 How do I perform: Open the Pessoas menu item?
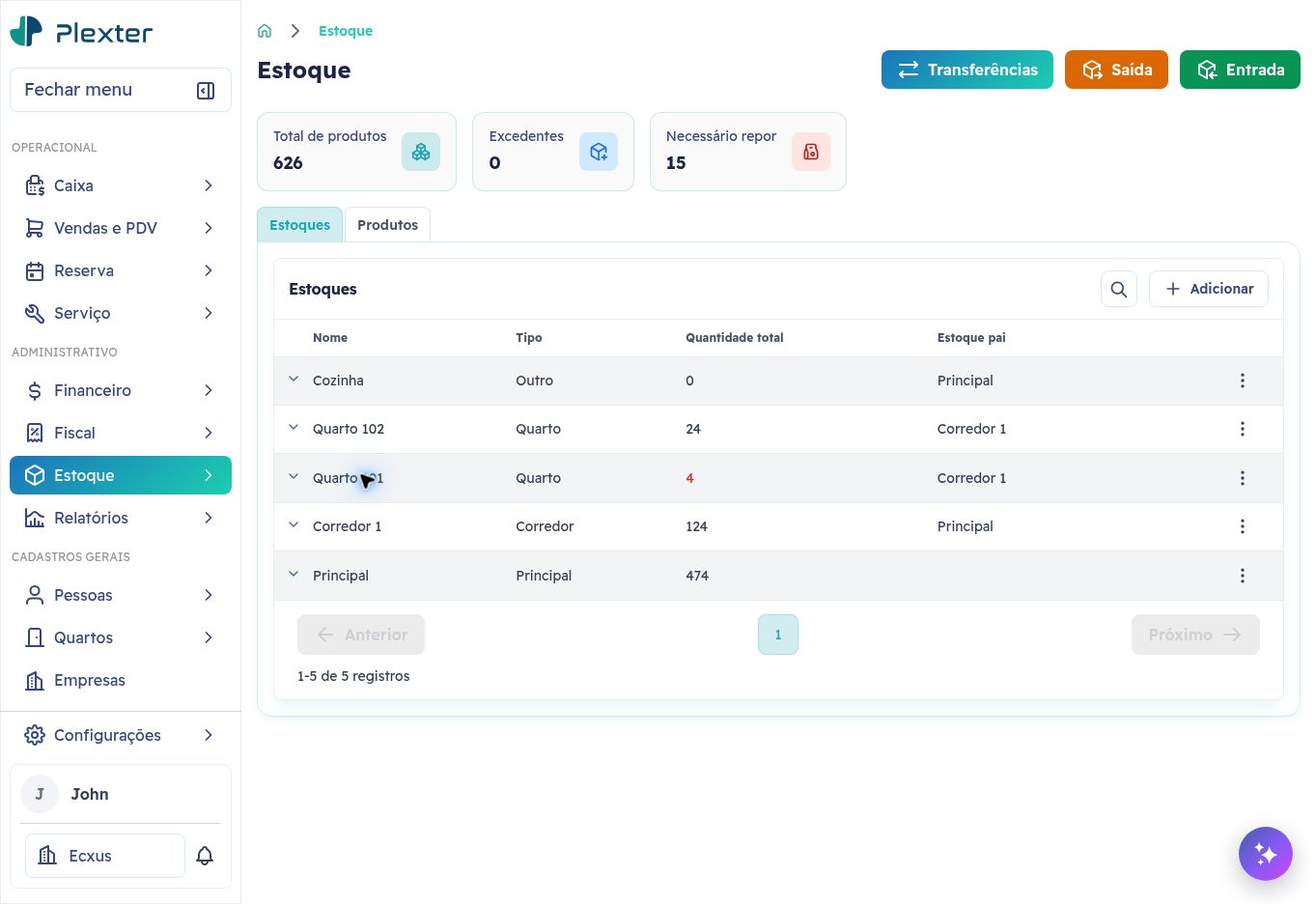tap(121, 595)
